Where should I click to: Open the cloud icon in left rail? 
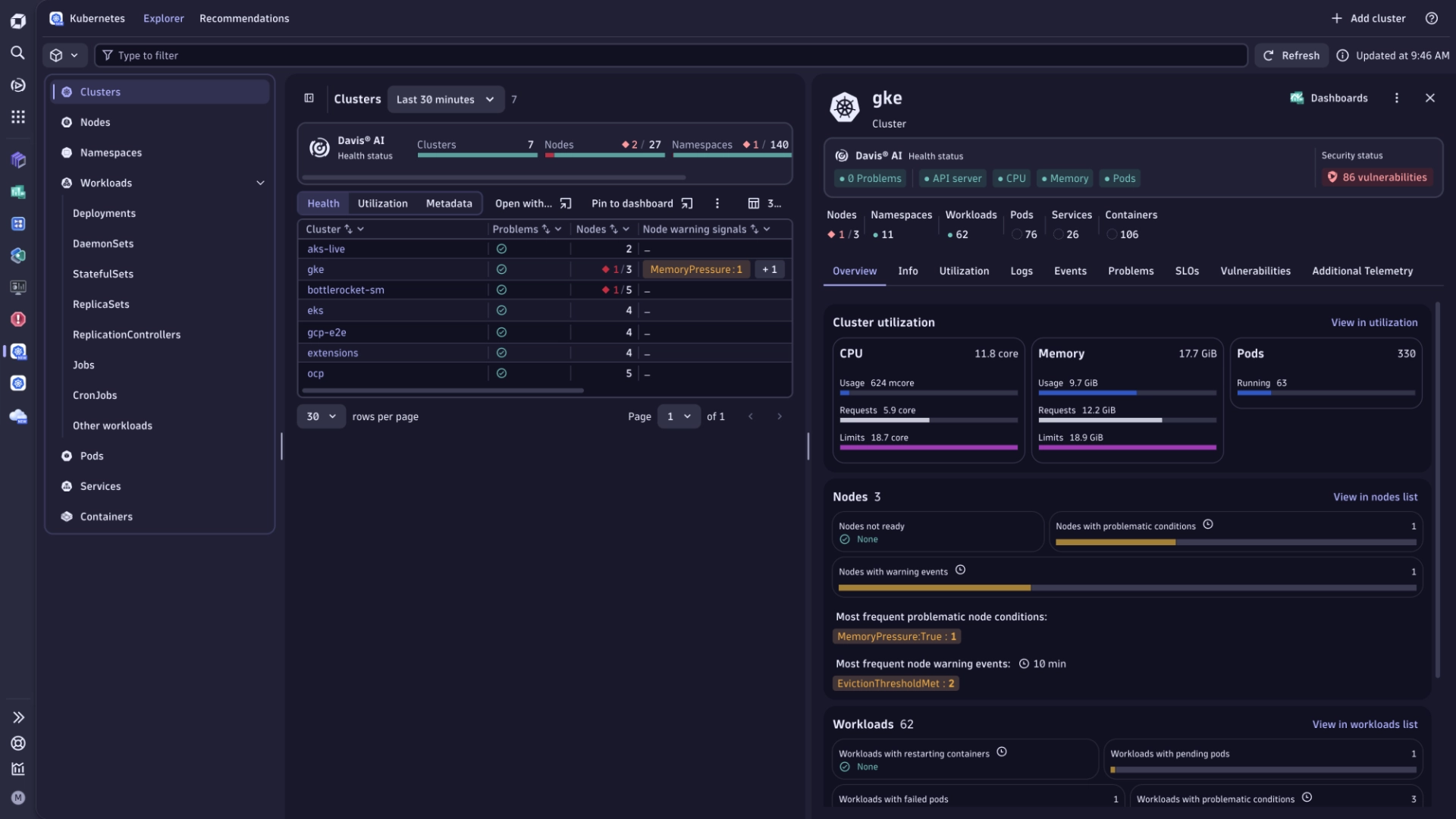point(18,416)
